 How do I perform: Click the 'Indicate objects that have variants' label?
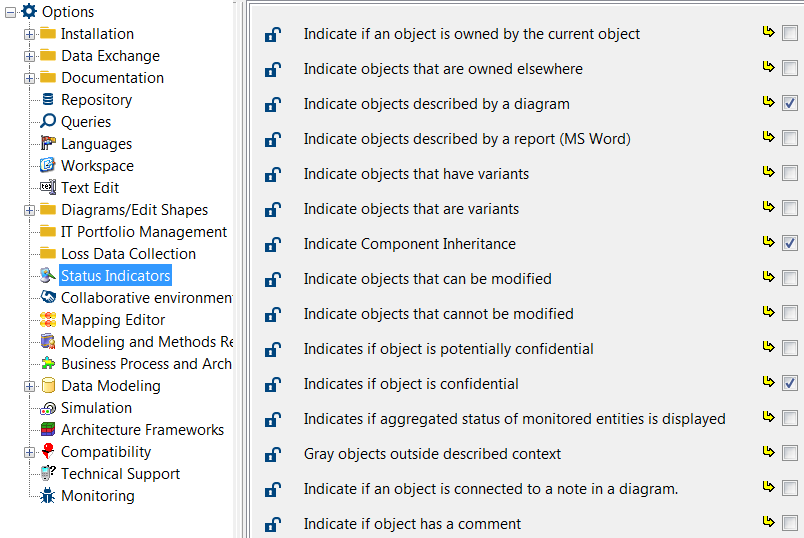(416, 174)
